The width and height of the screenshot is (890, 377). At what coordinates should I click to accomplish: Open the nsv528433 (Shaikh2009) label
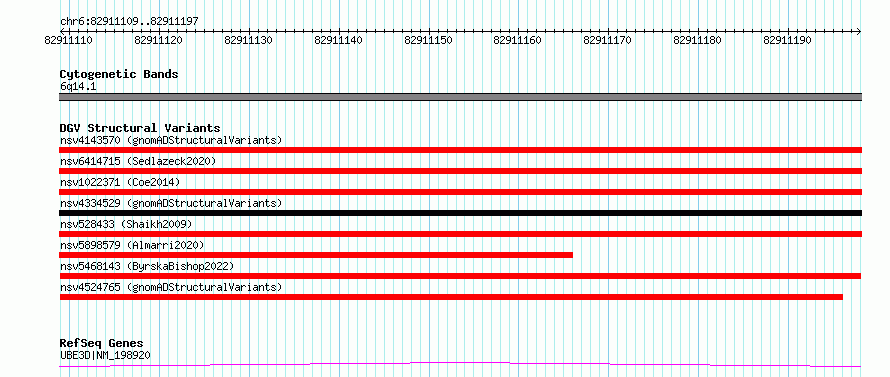click(126, 224)
